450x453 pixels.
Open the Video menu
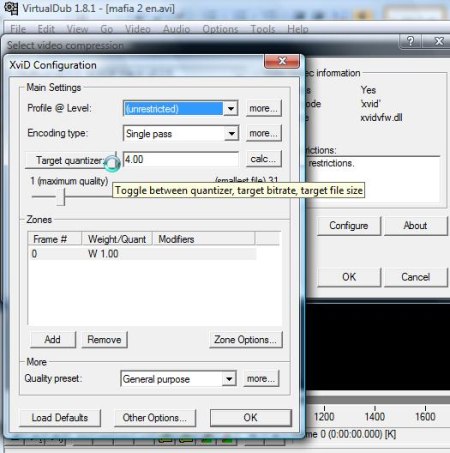138,29
